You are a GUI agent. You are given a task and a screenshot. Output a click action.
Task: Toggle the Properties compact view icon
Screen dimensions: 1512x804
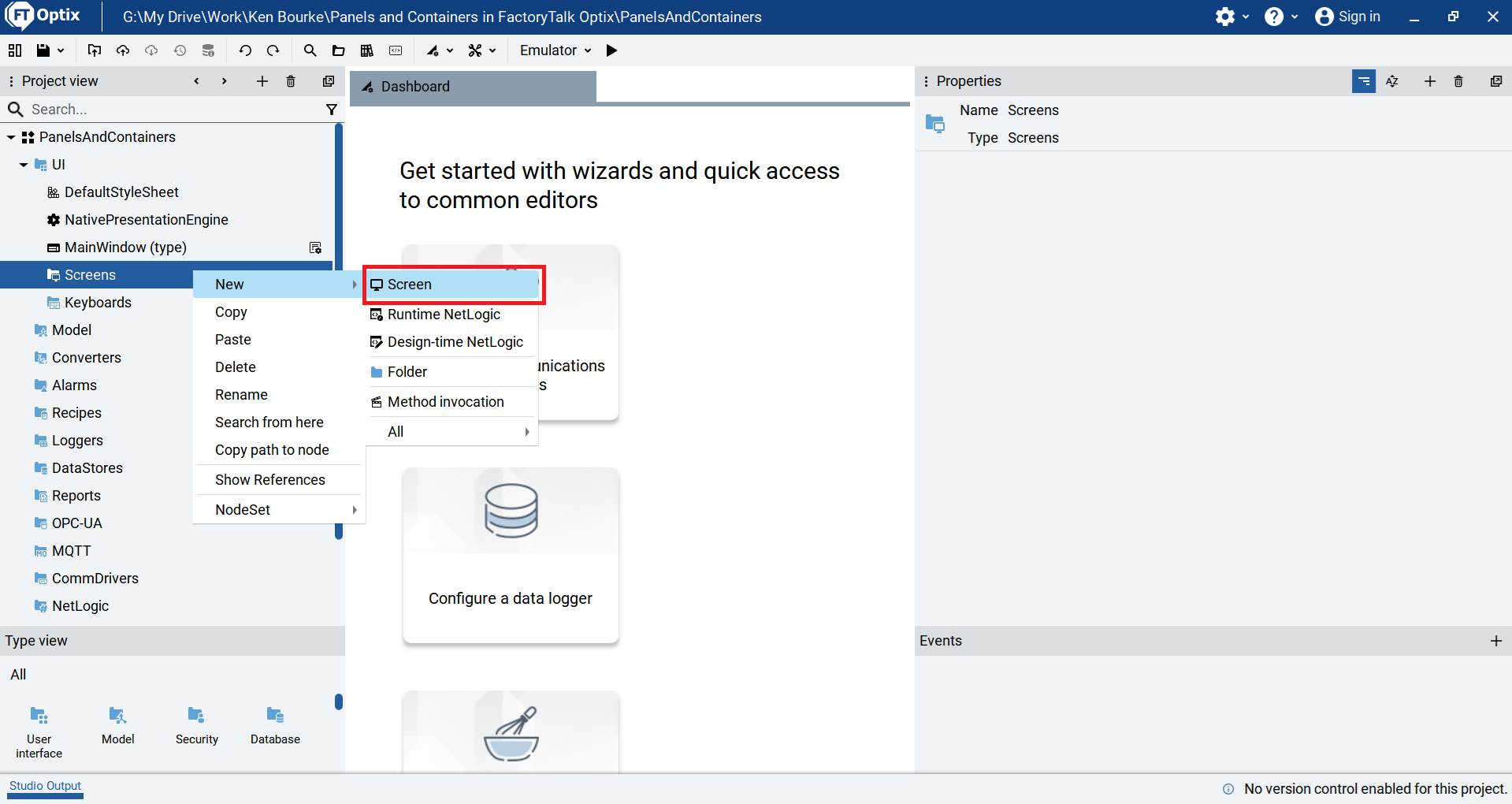point(1364,81)
